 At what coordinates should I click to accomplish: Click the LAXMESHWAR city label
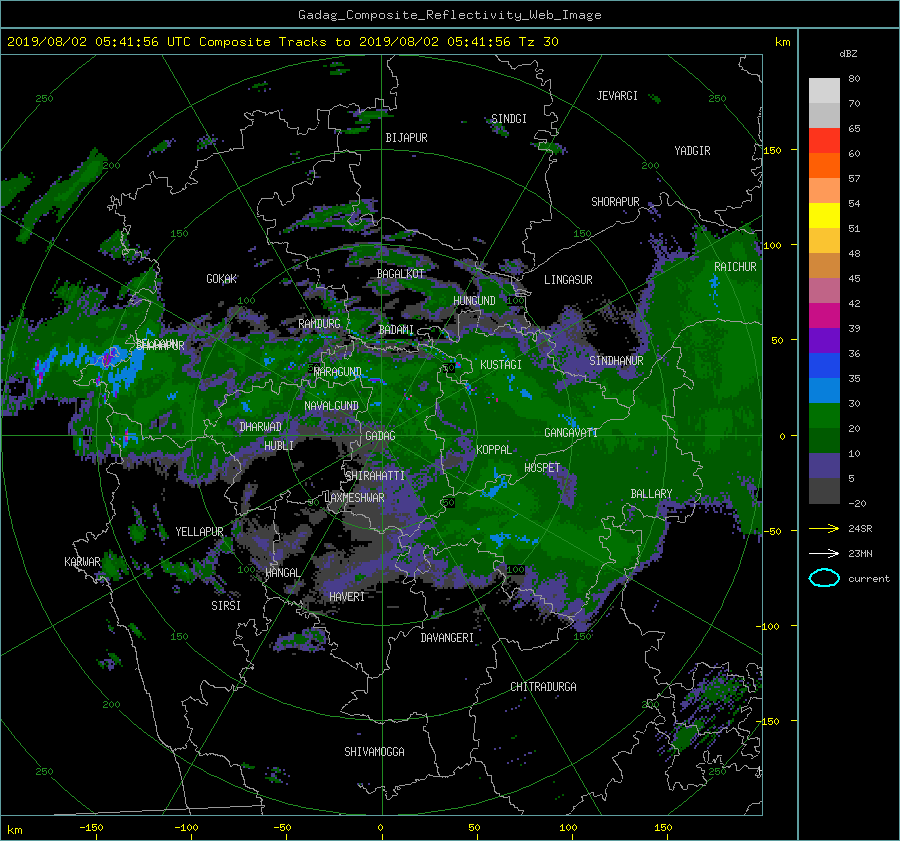tap(354, 498)
